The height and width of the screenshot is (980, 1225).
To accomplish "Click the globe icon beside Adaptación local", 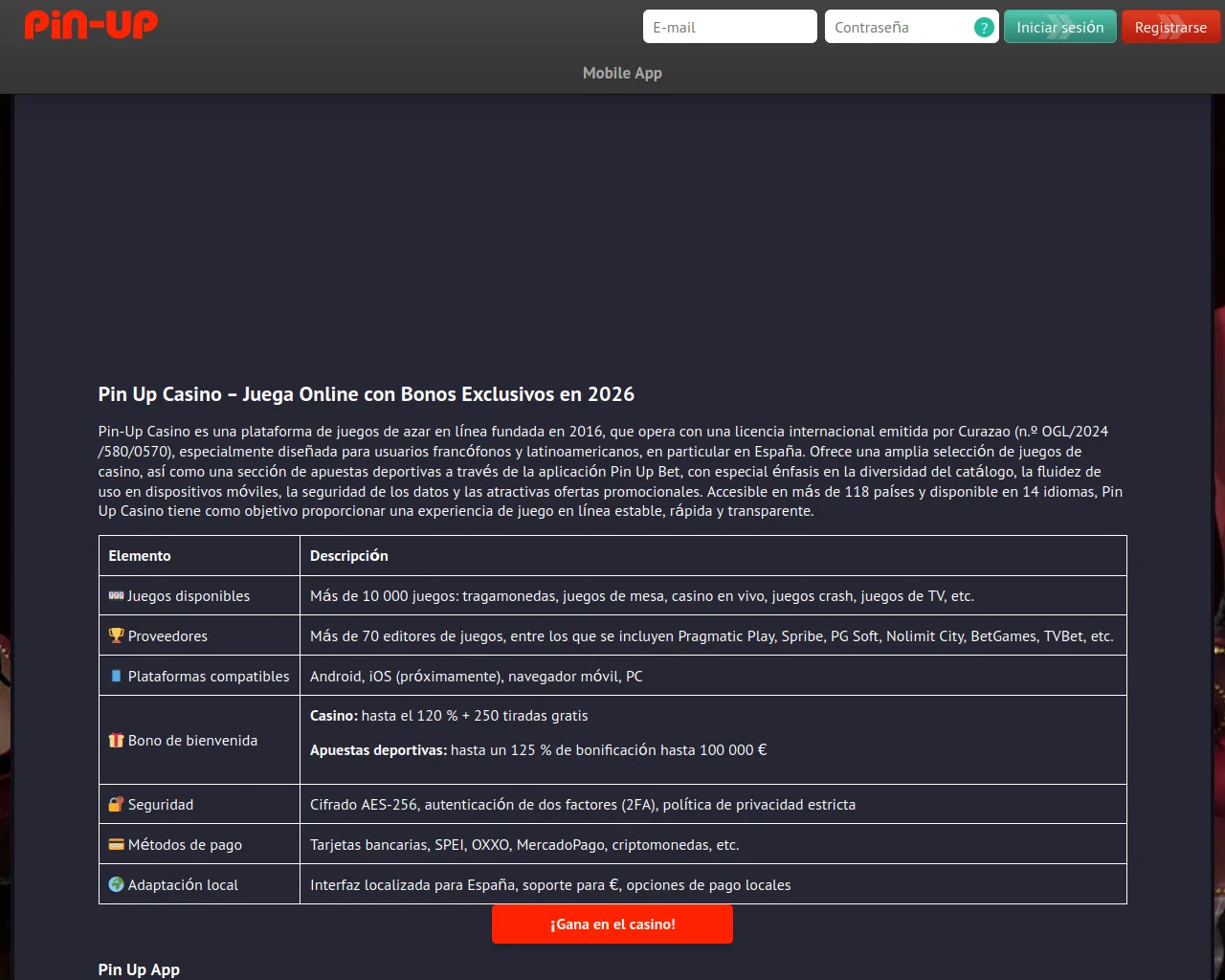I will coord(116,884).
